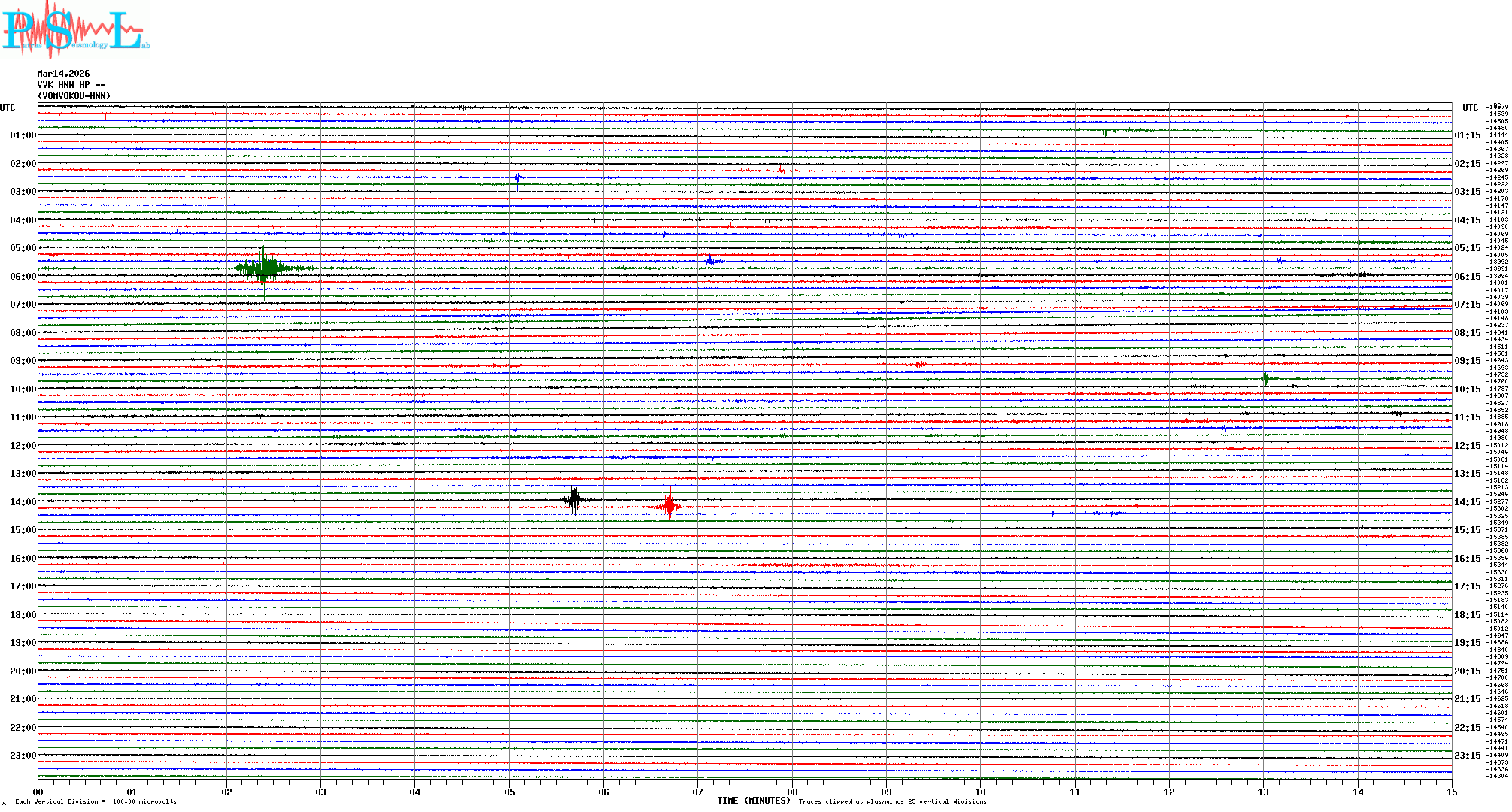Click the 09:15 time label on right

[1467, 361]
